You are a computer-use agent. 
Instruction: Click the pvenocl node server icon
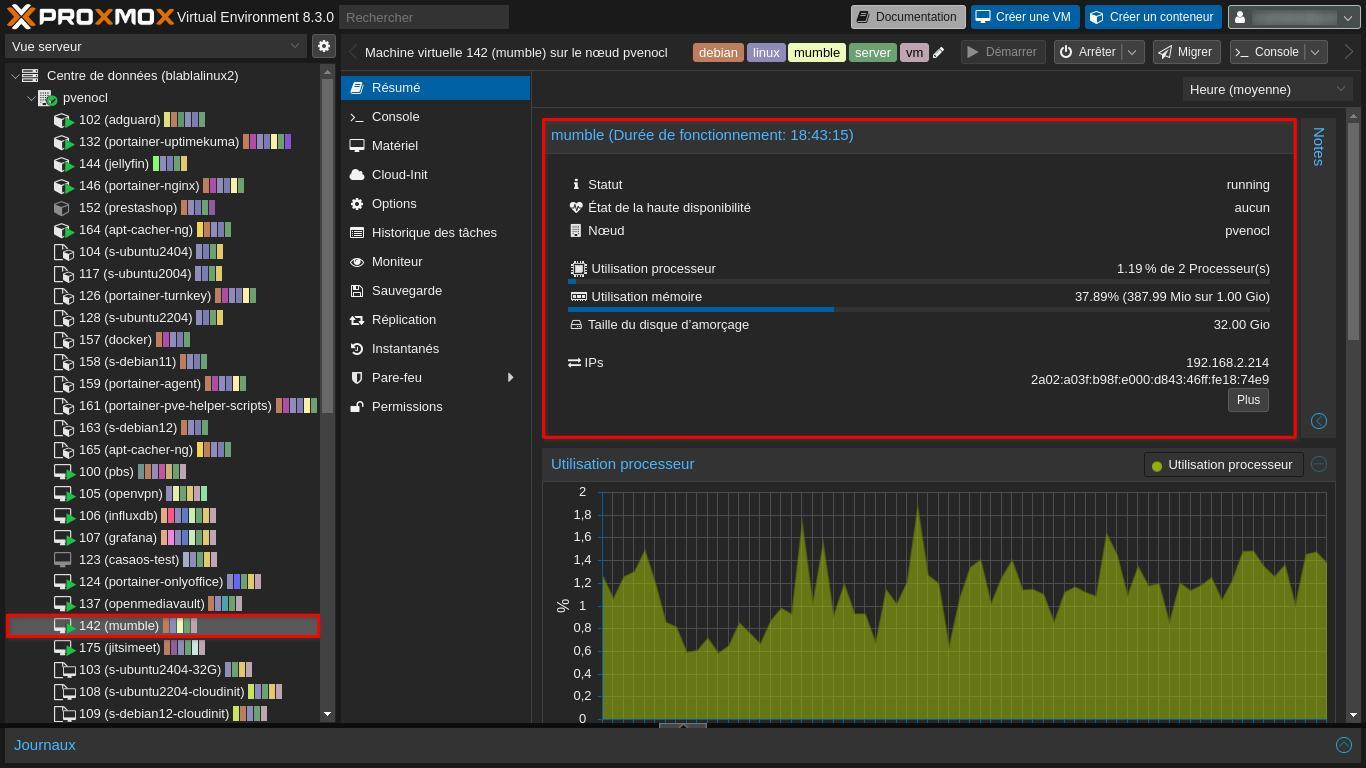(47, 98)
